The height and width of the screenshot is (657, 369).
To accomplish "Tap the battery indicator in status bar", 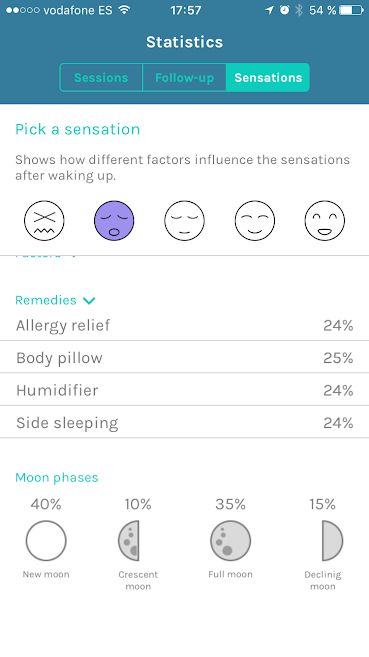I will pyautogui.click(x=351, y=10).
